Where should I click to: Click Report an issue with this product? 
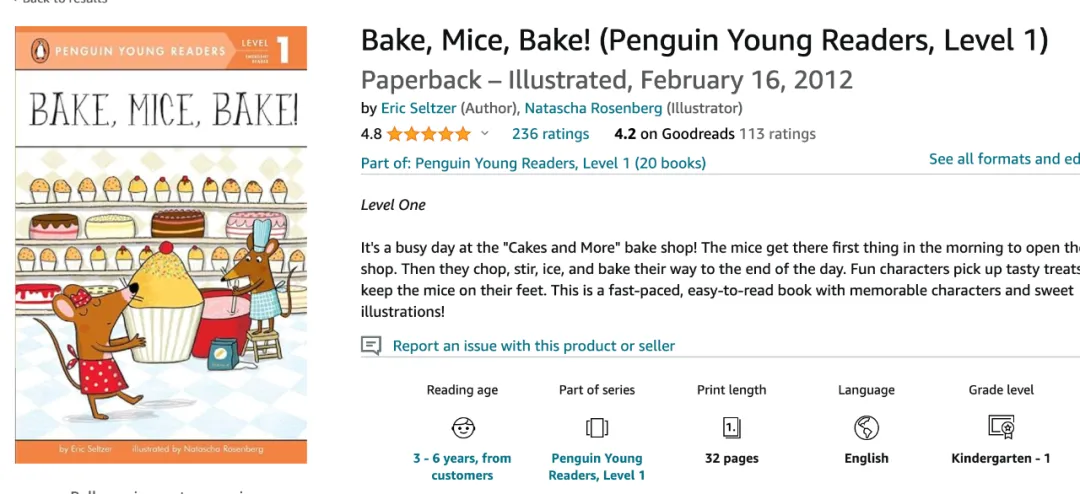point(534,346)
